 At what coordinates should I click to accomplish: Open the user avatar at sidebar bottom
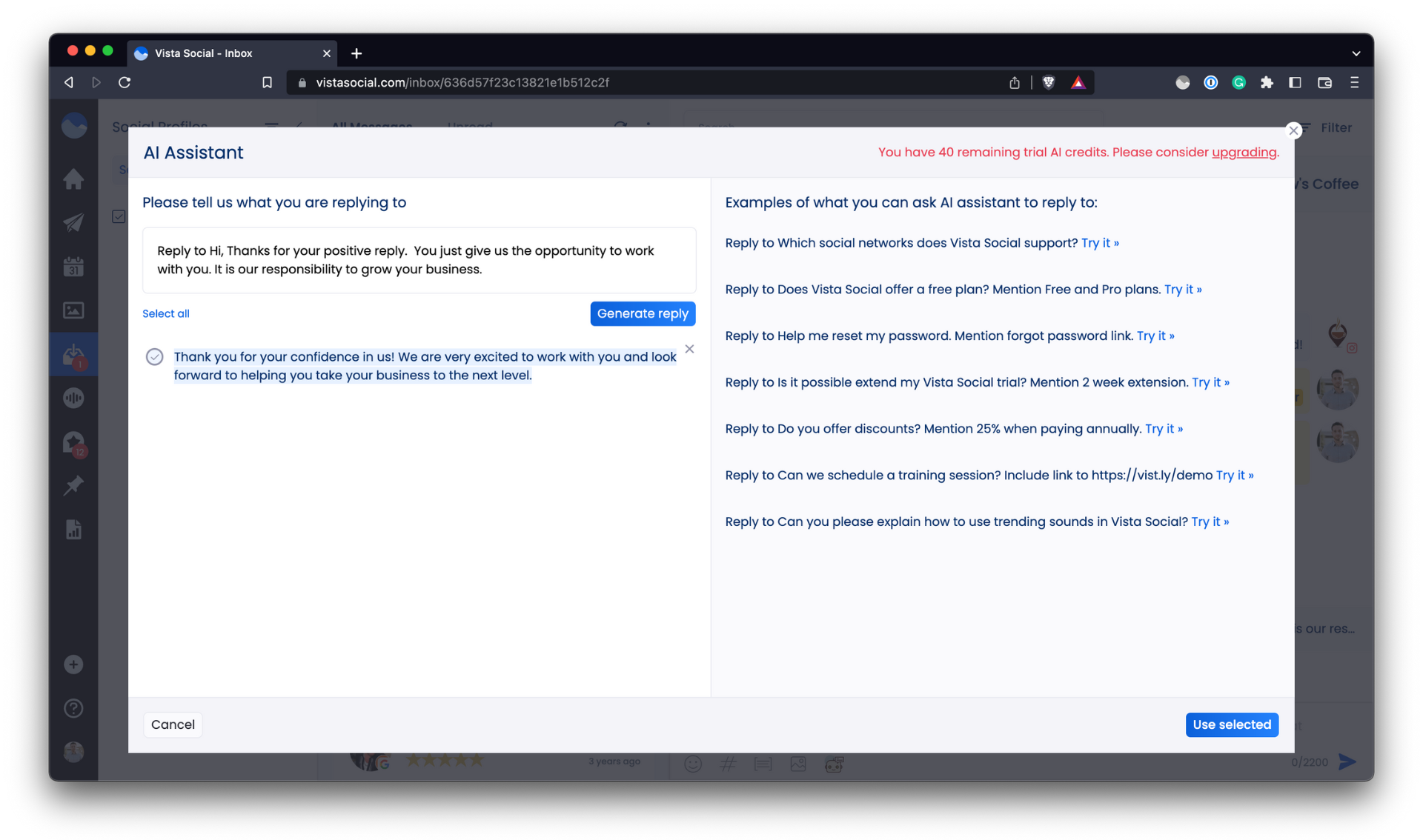click(73, 752)
